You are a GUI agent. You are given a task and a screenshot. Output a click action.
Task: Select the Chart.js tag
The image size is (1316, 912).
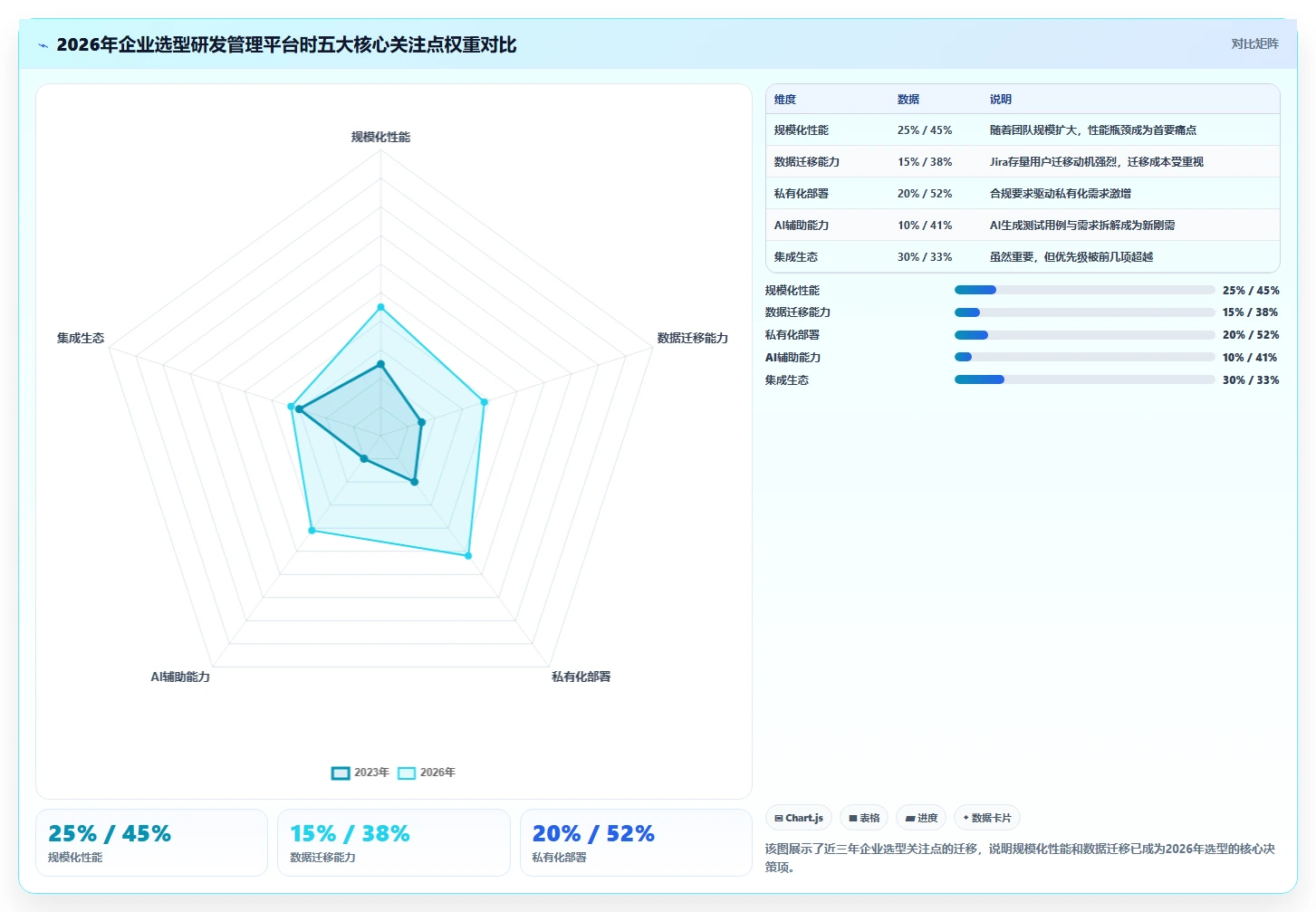[799, 818]
